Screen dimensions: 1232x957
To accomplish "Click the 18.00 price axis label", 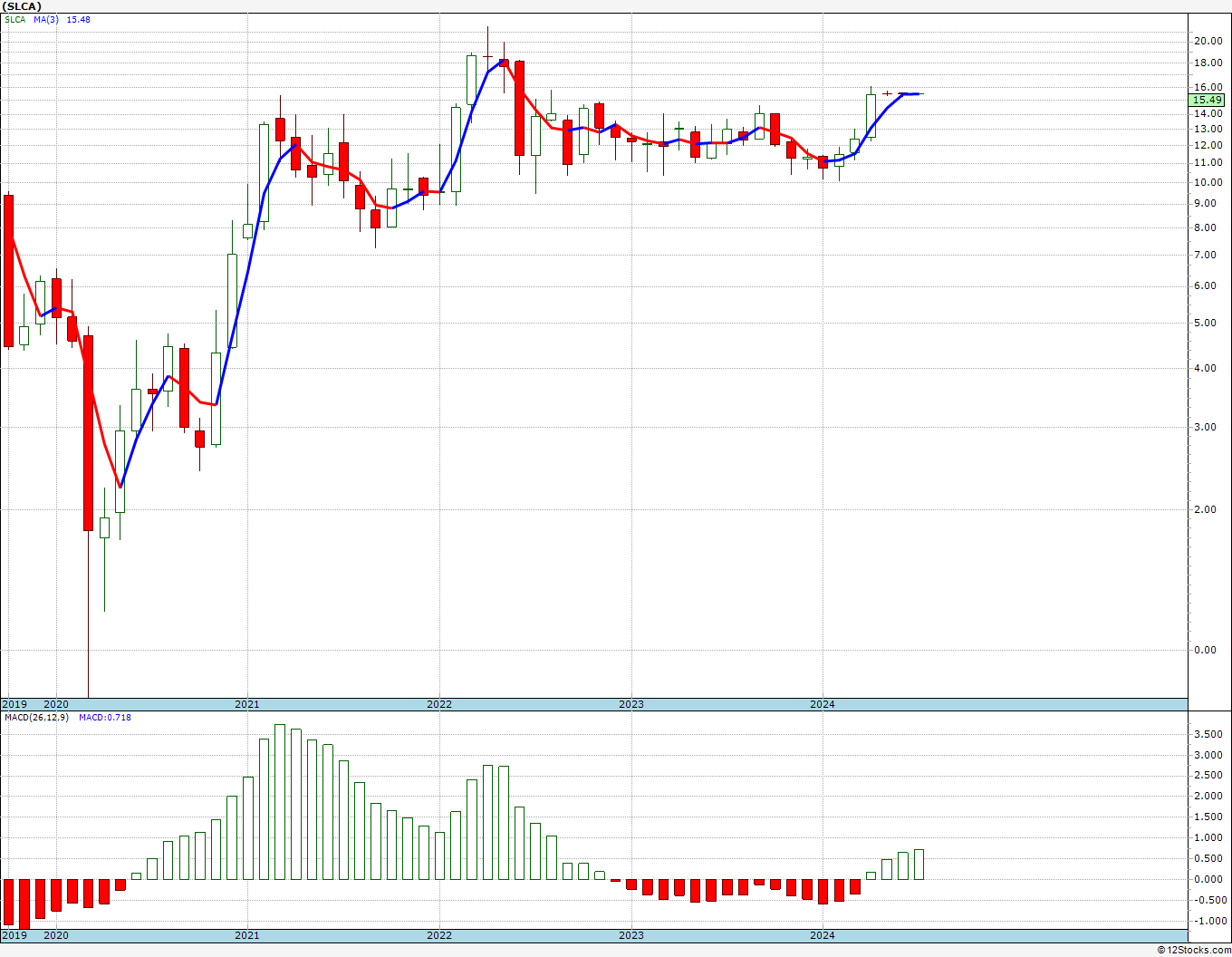I will (x=1208, y=63).
